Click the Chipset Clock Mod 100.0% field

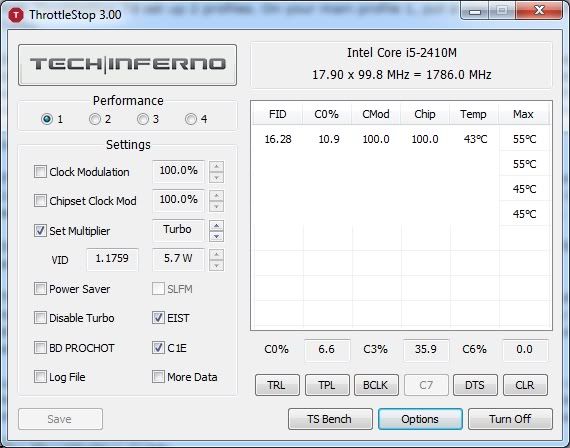178,200
